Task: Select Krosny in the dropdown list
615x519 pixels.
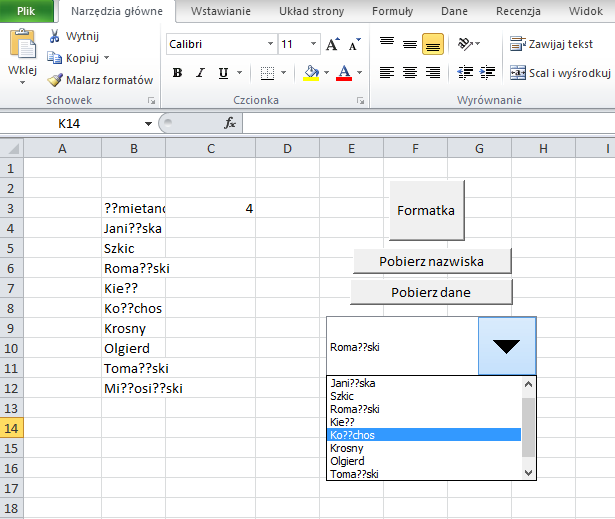Action: coord(350,448)
